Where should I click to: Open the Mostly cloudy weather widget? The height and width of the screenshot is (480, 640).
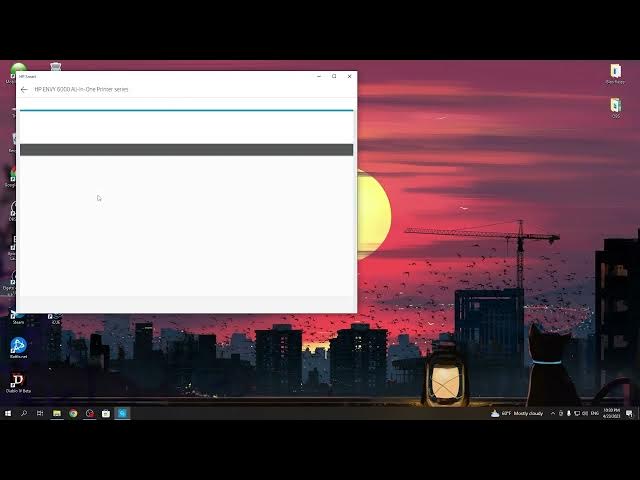[519, 413]
